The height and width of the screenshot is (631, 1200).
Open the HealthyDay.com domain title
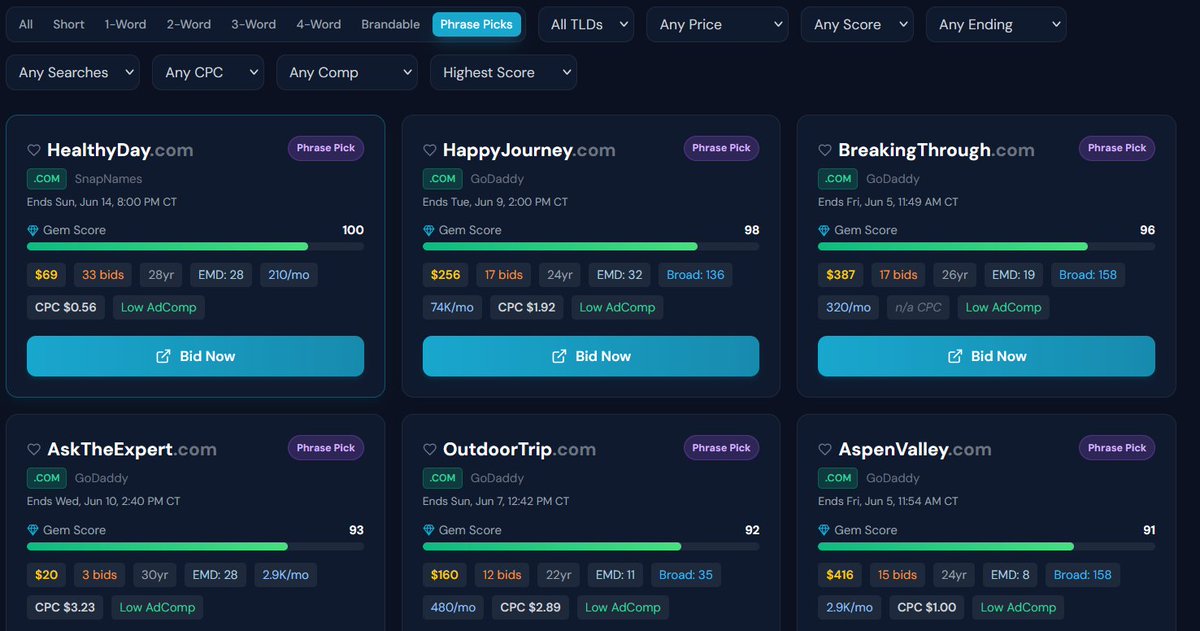click(120, 150)
